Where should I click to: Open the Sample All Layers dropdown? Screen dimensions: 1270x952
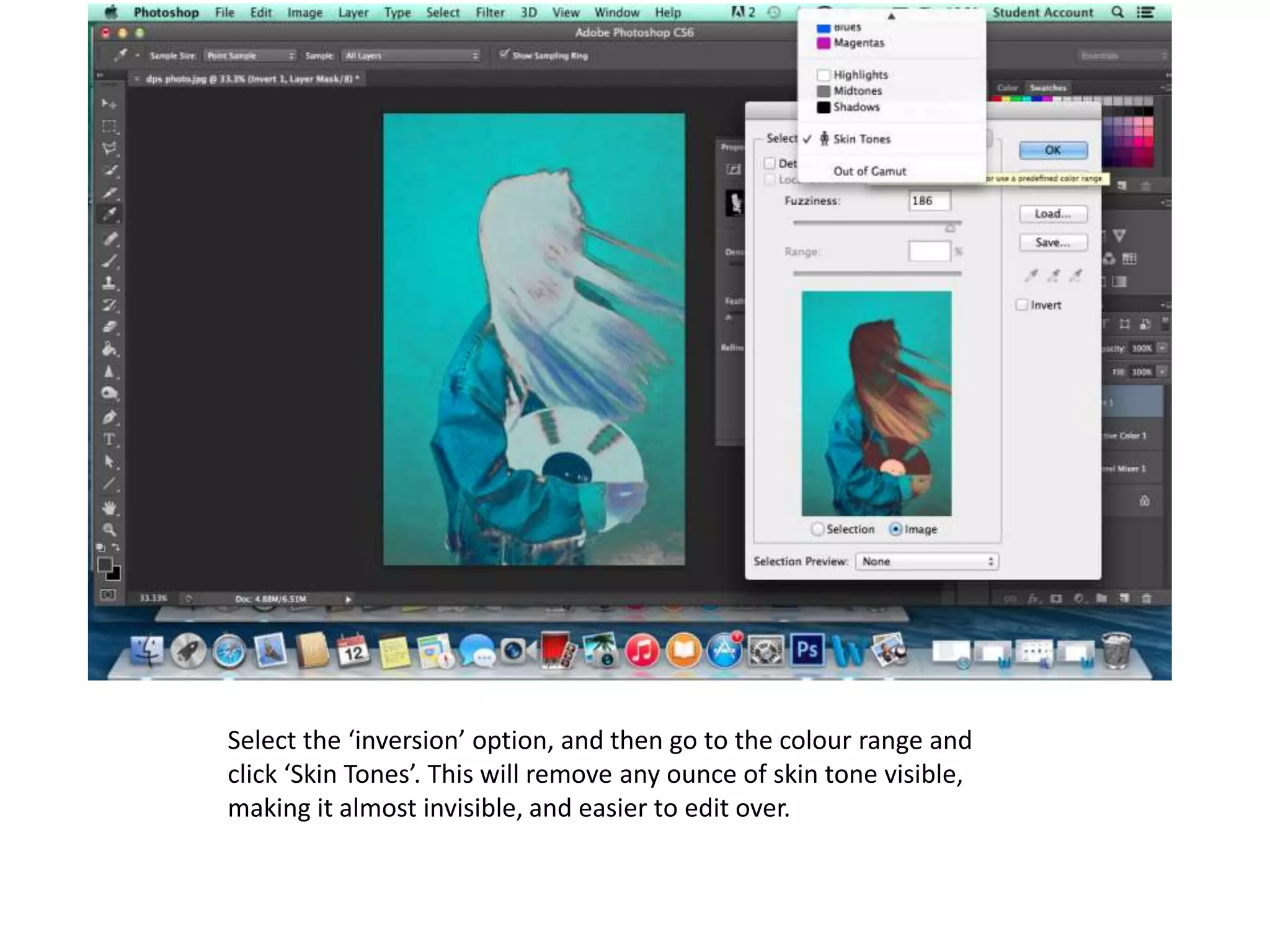411,56
